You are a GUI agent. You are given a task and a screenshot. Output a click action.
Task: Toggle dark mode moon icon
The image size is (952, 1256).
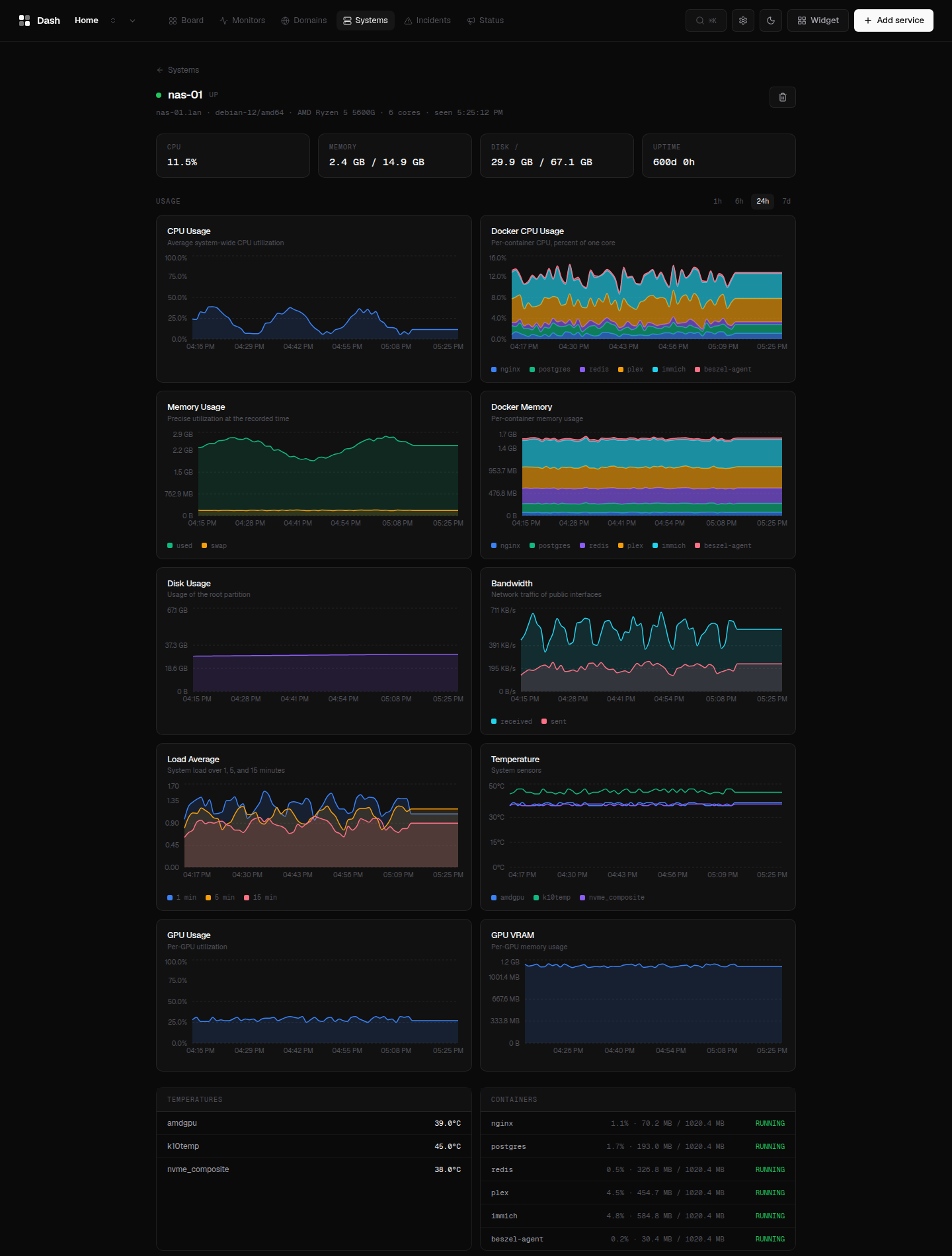[x=771, y=20]
